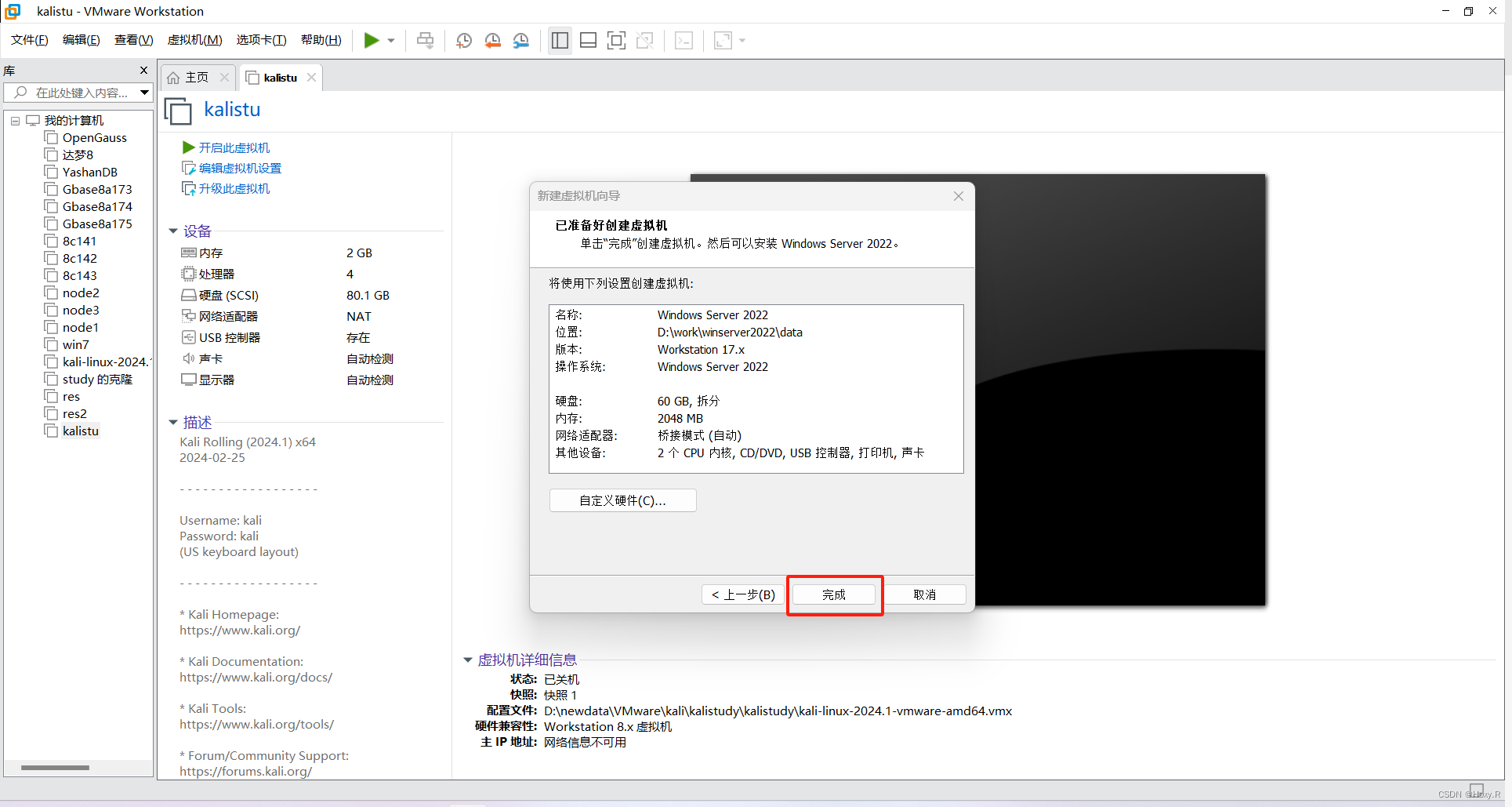Open the power options dropdown arrow beside play
The height and width of the screenshot is (807, 1512).
[391, 41]
